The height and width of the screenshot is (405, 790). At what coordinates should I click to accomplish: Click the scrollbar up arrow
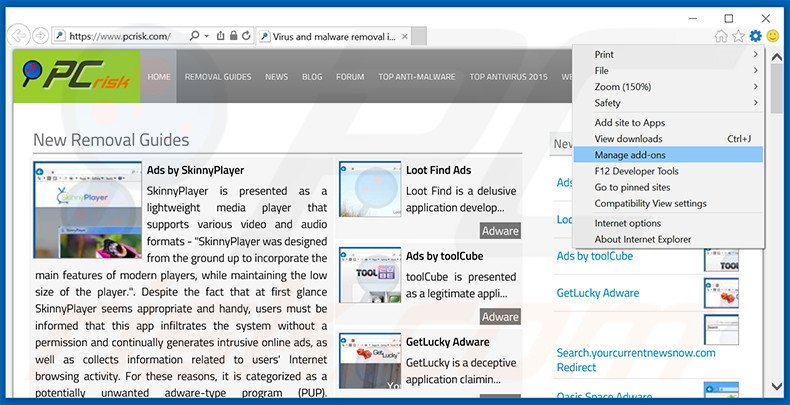click(x=776, y=57)
